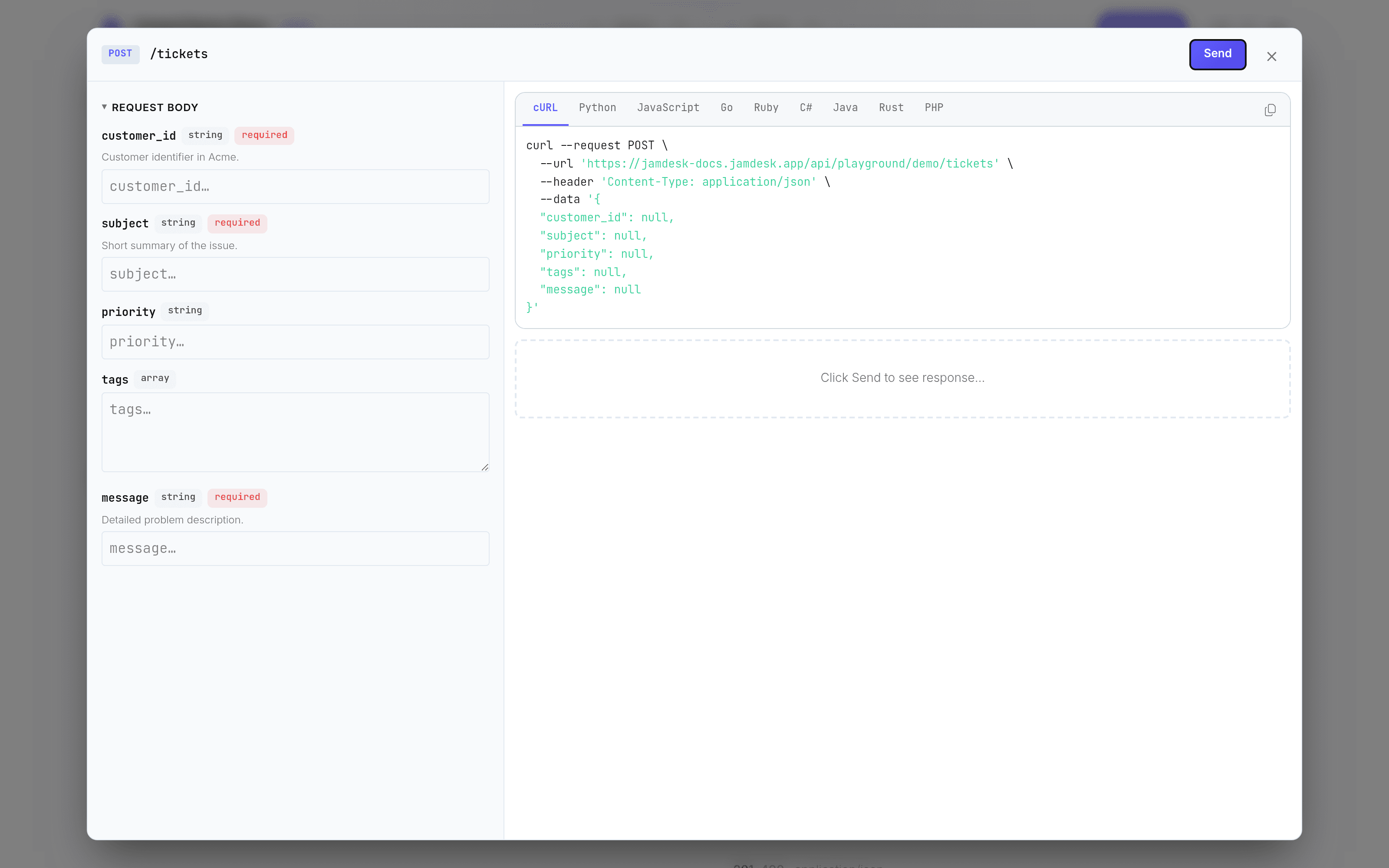1389x868 pixels.
Task: Click the customer_id field label
Action: point(139,136)
